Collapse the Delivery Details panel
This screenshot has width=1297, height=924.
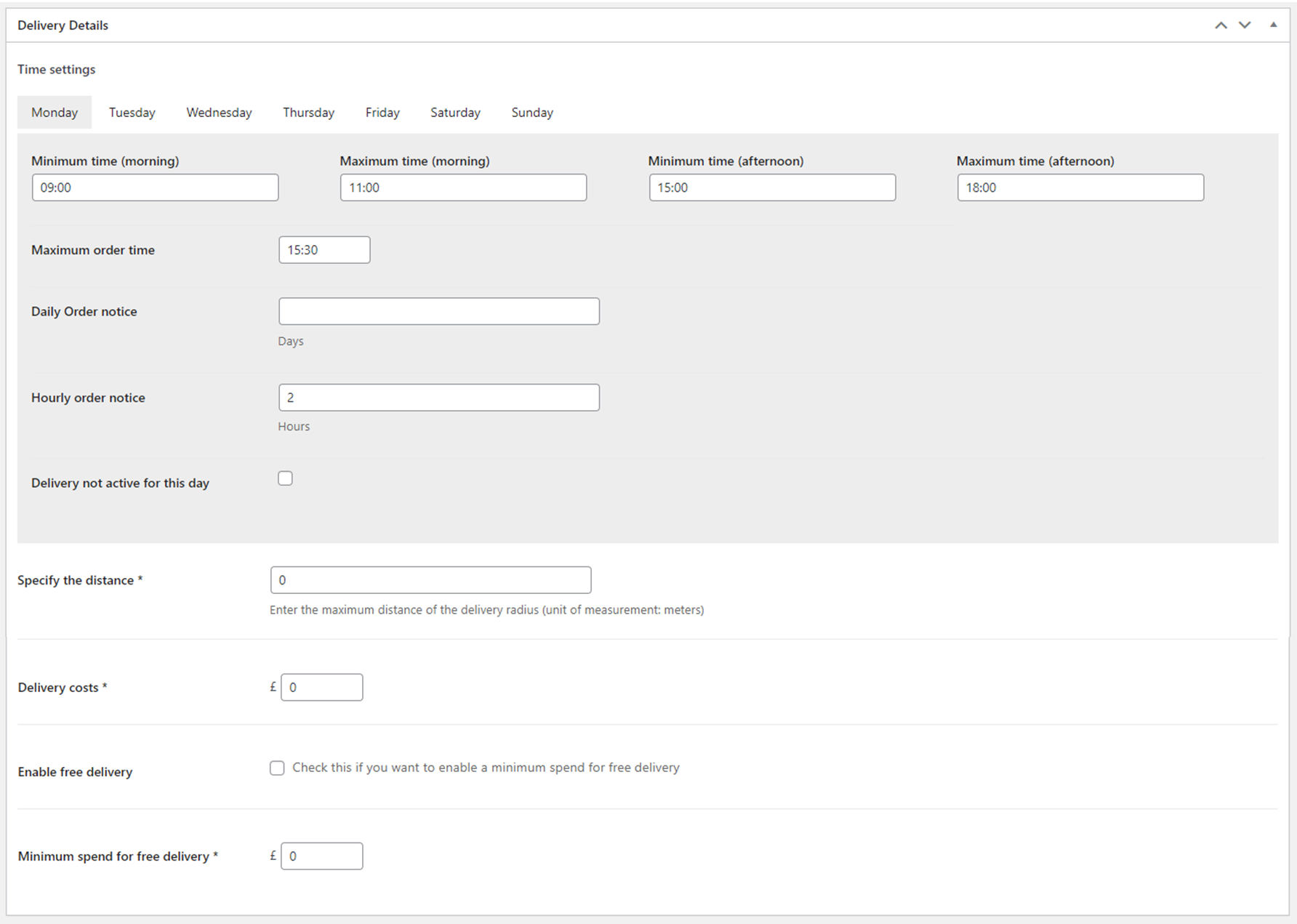pyautogui.click(x=1273, y=25)
